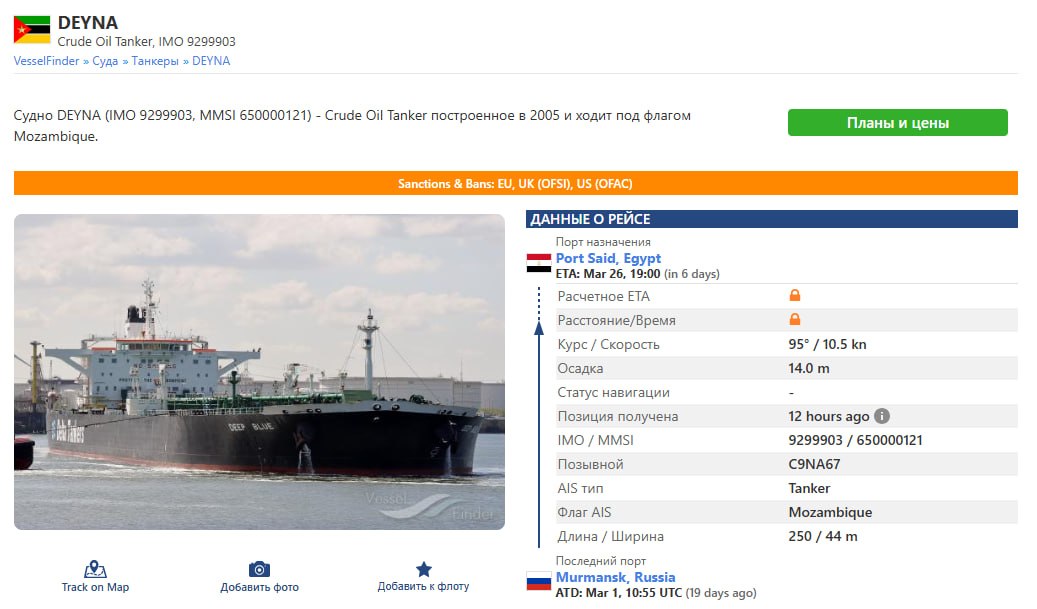This screenshot has width=1037, height=609.
Task: Select the draught value 14.0 m
Action: (x=808, y=368)
